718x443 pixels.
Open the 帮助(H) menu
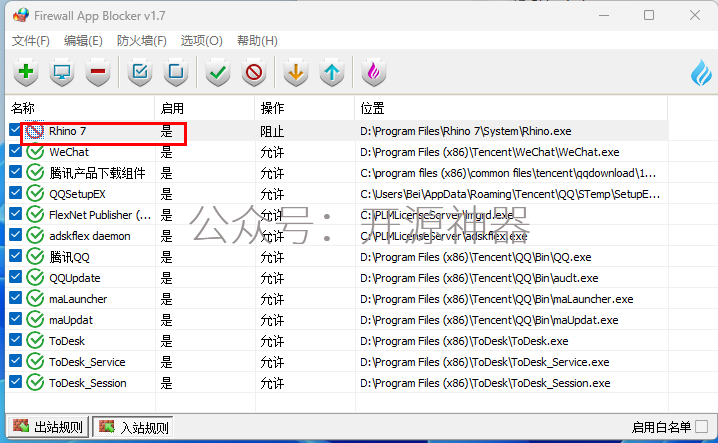coord(257,41)
